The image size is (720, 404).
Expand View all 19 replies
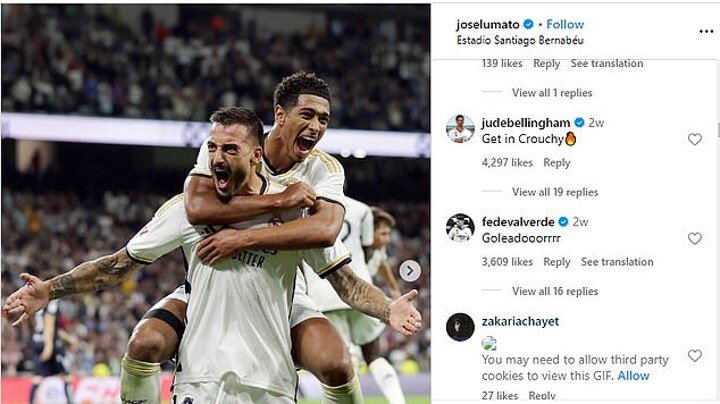tap(555, 192)
